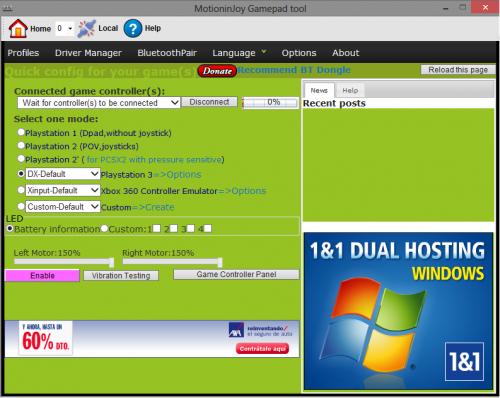Click Reload this page button

pyautogui.click(x=458, y=70)
